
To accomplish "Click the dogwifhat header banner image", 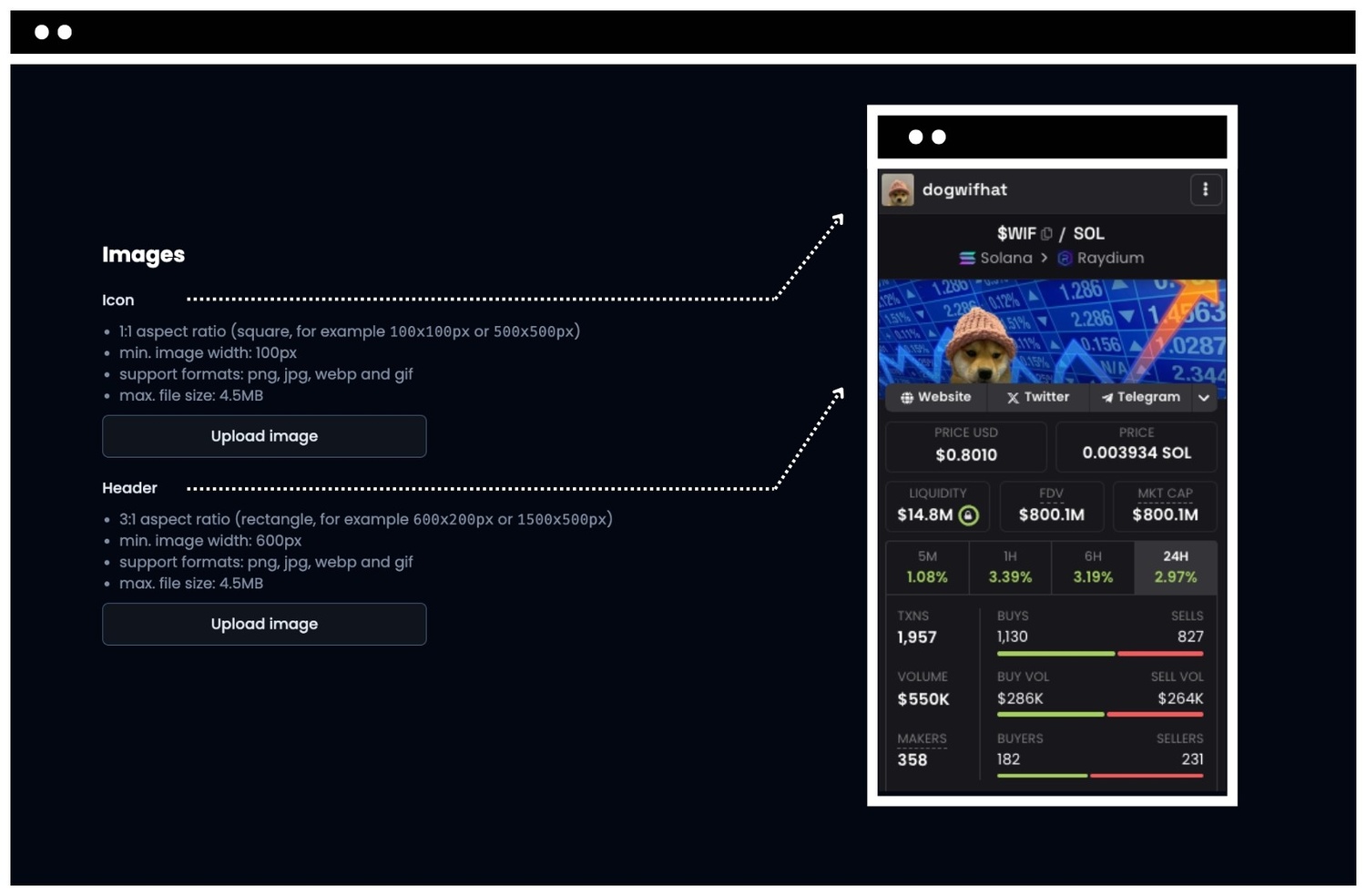I will 1052,331.
